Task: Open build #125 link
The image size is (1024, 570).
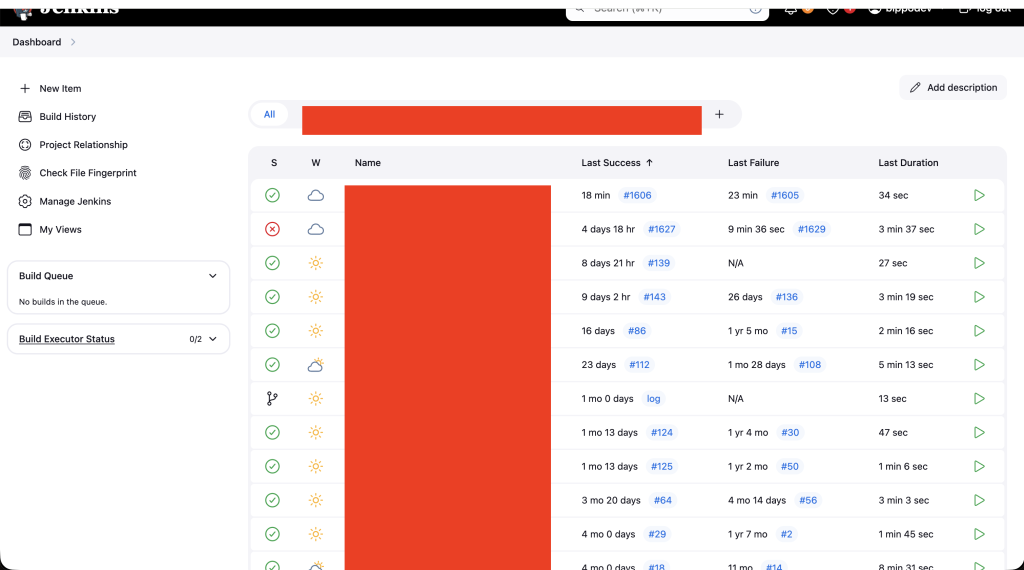Action: point(662,467)
